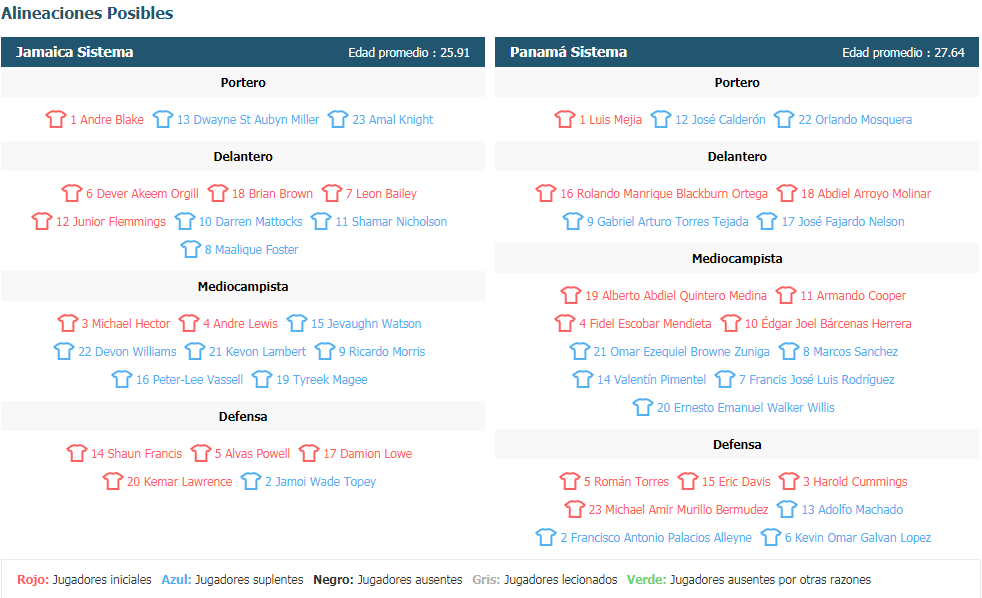The height and width of the screenshot is (598, 982).
Task: Select 6 Kevin Omar Galvan Lopez
Action: click(x=858, y=538)
